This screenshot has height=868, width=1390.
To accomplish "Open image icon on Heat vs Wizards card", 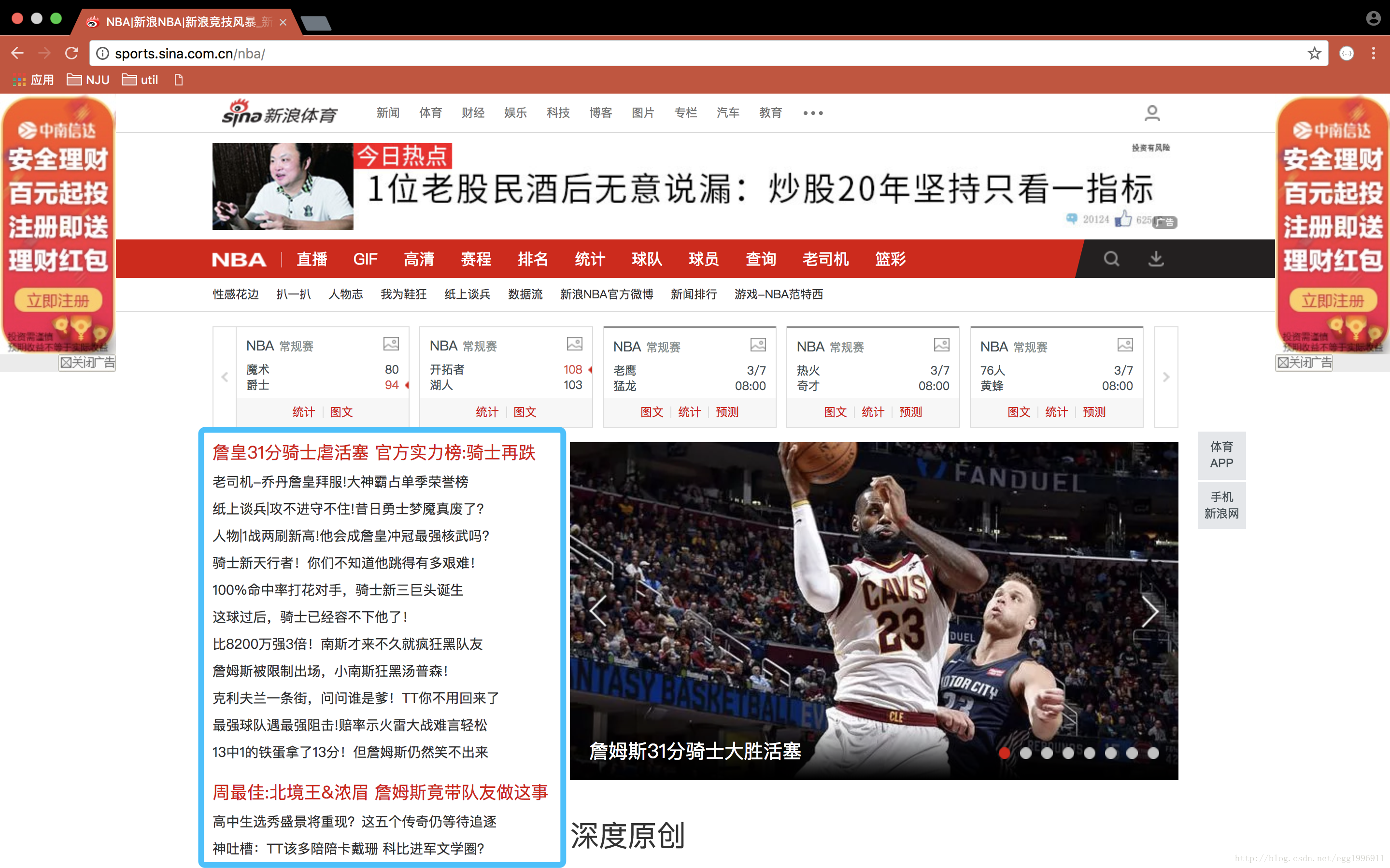I will 942,344.
